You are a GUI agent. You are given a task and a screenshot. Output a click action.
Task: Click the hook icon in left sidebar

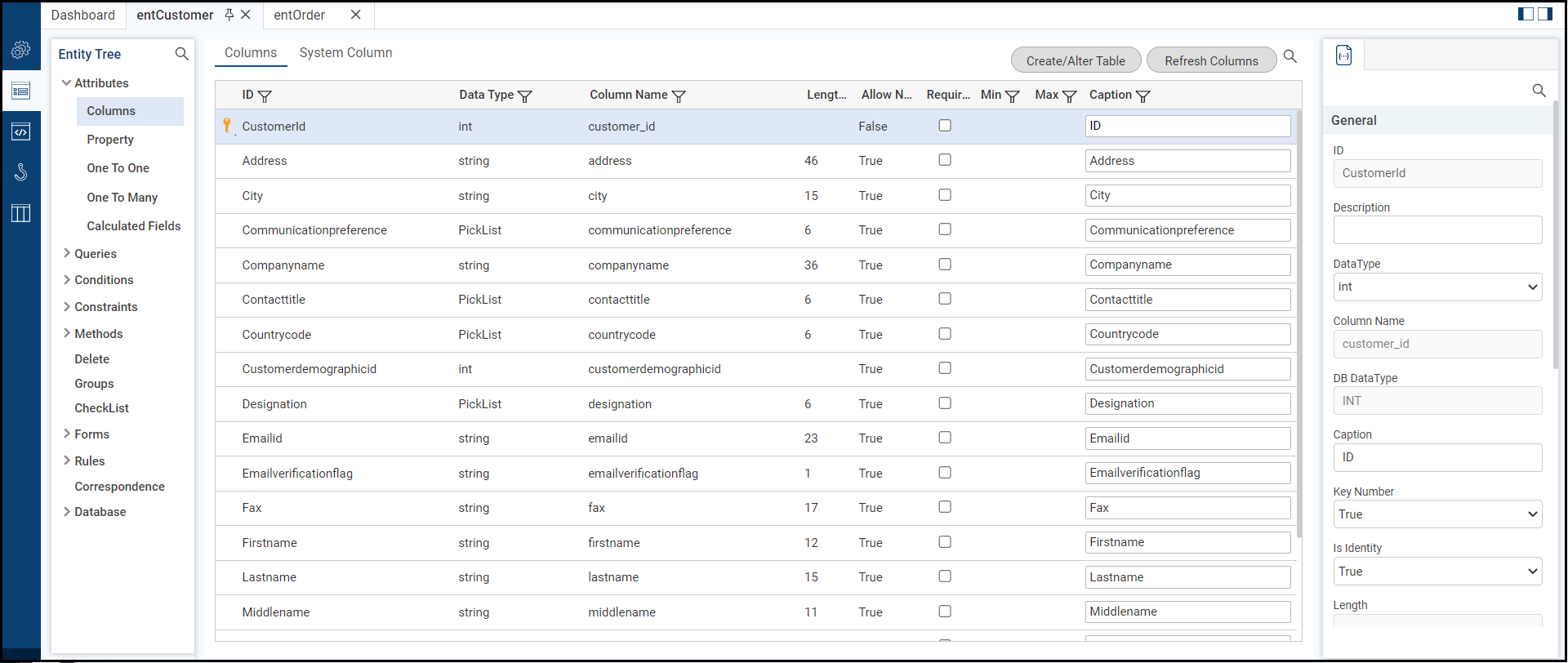(x=21, y=172)
